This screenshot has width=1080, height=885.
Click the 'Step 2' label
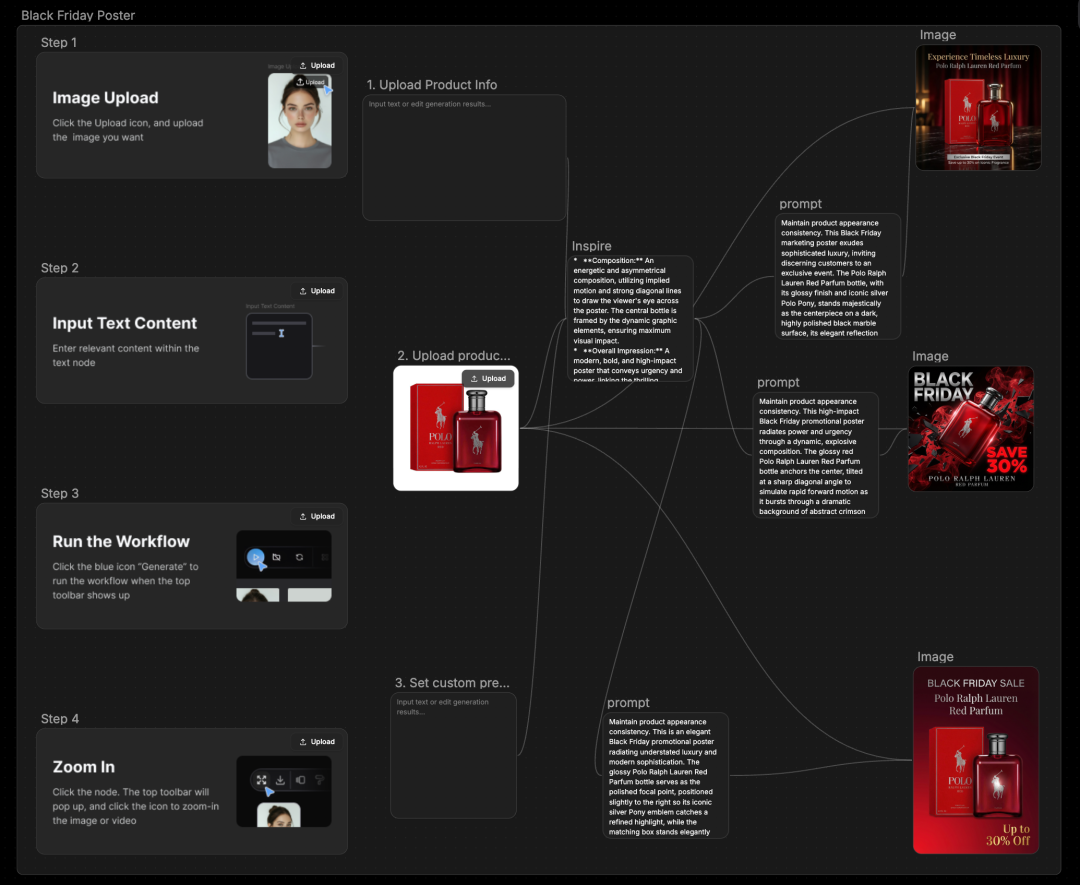tap(59, 268)
